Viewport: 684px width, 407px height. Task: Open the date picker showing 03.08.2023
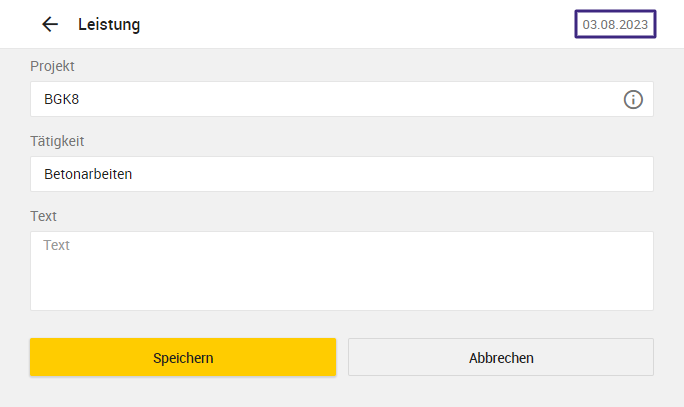coord(615,24)
